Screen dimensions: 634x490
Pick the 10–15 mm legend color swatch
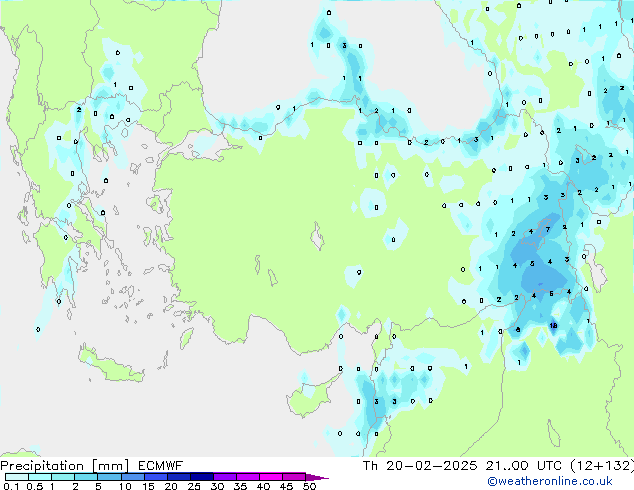(132, 477)
